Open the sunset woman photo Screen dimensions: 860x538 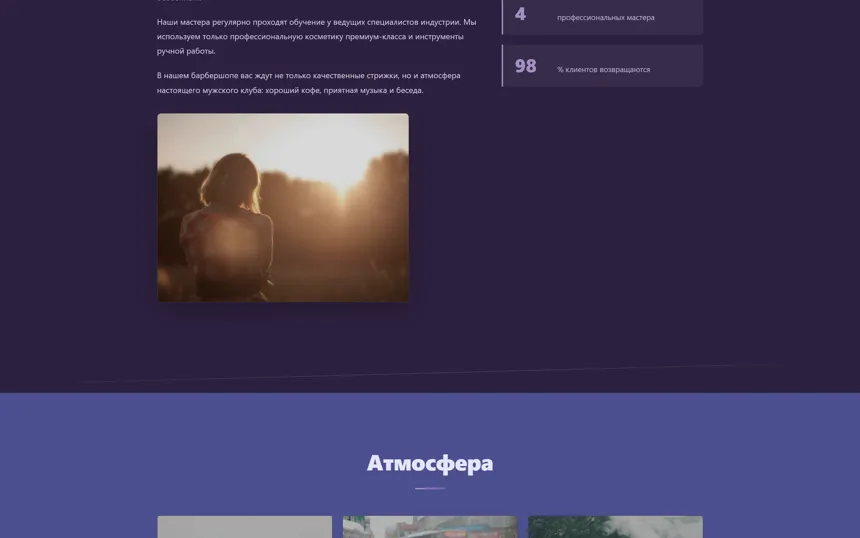pyautogui.click(x=283, y=207)
